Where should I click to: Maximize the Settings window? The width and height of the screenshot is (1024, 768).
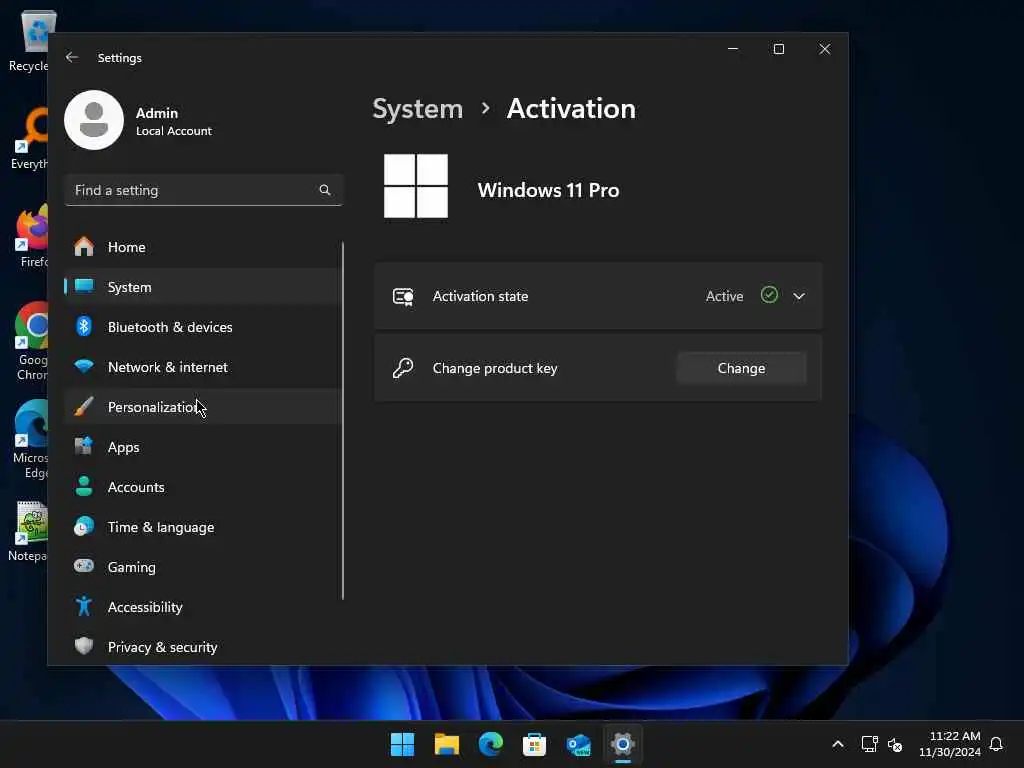(x=778, y=49)
